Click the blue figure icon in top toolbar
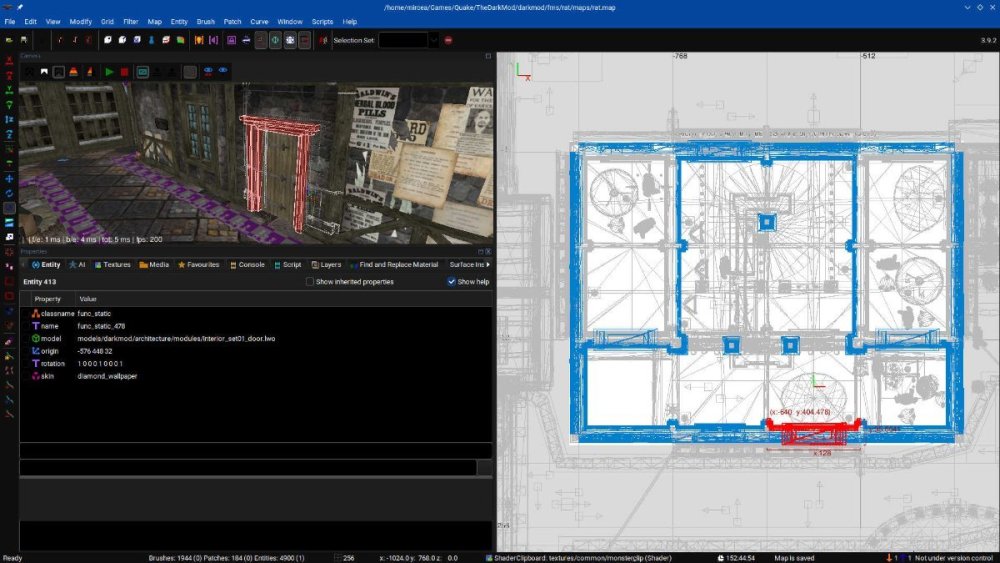The width and height of the screenshot is (1000, 563). pyautogui.click(x=151, y=40)
